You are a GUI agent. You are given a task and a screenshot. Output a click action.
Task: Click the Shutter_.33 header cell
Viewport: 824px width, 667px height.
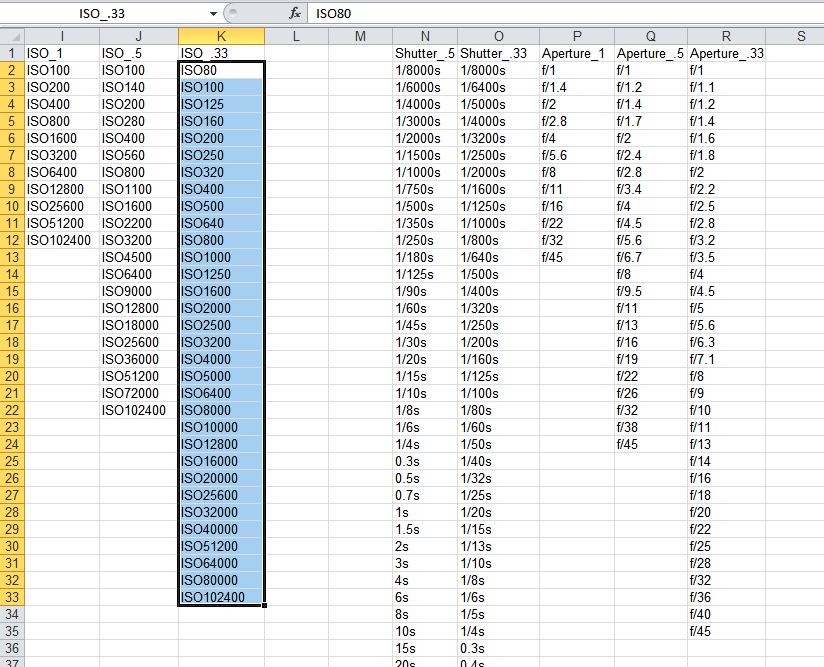click(498, 53)
